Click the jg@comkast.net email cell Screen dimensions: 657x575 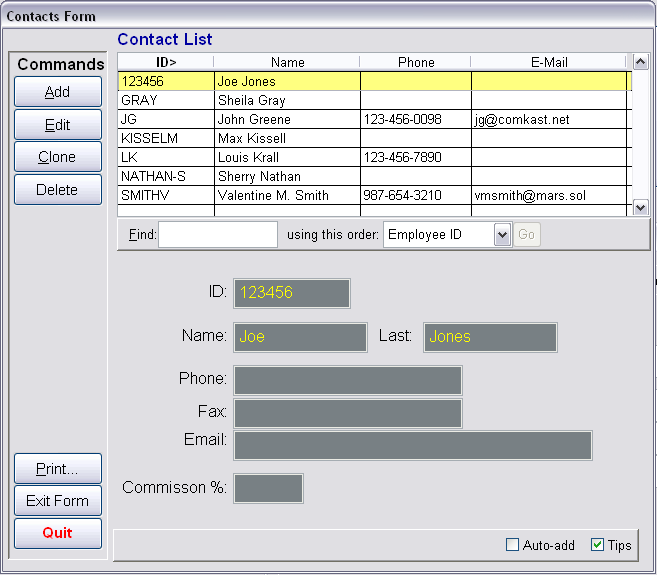tap(549, 119)
